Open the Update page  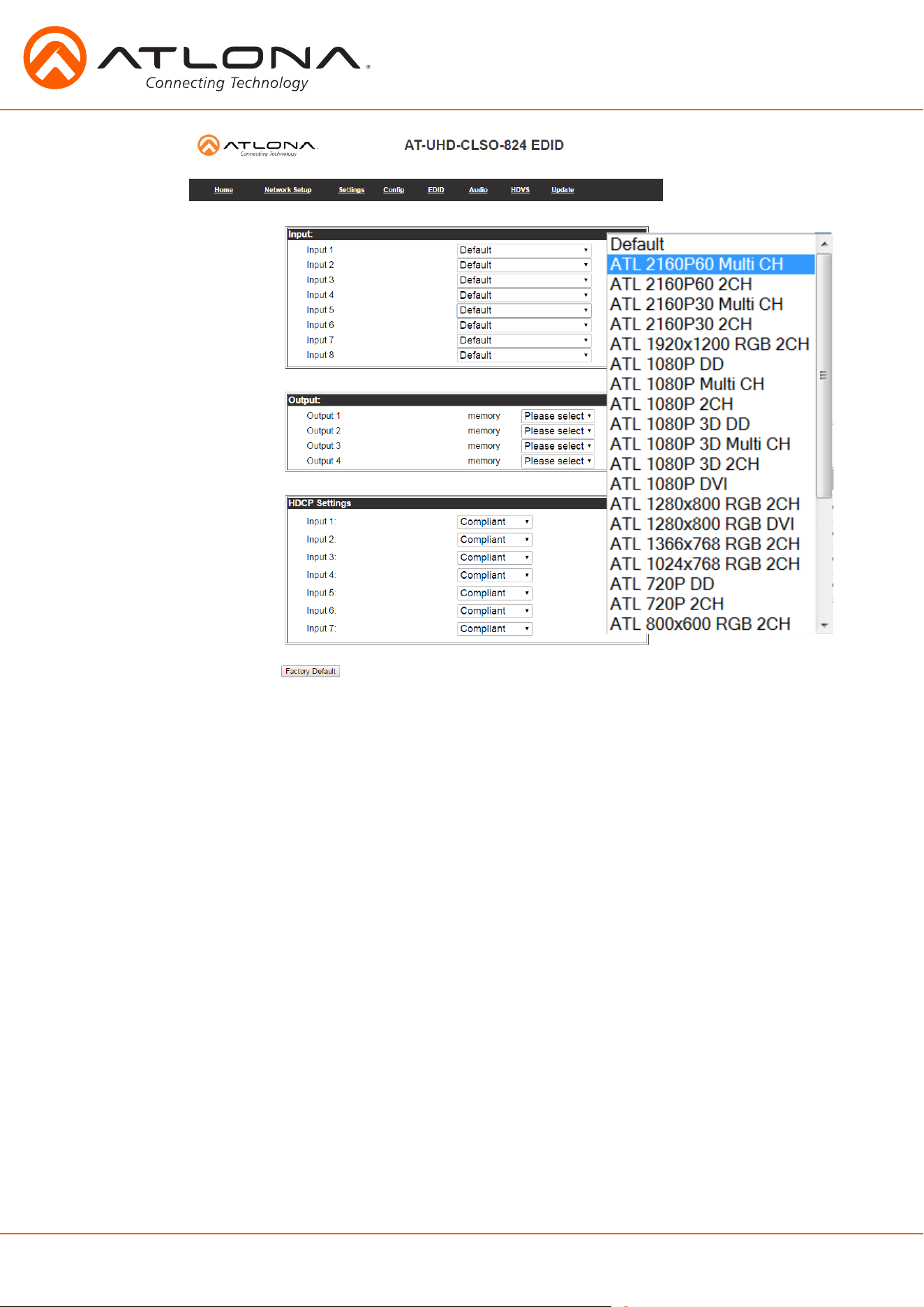tap(562, 190)
